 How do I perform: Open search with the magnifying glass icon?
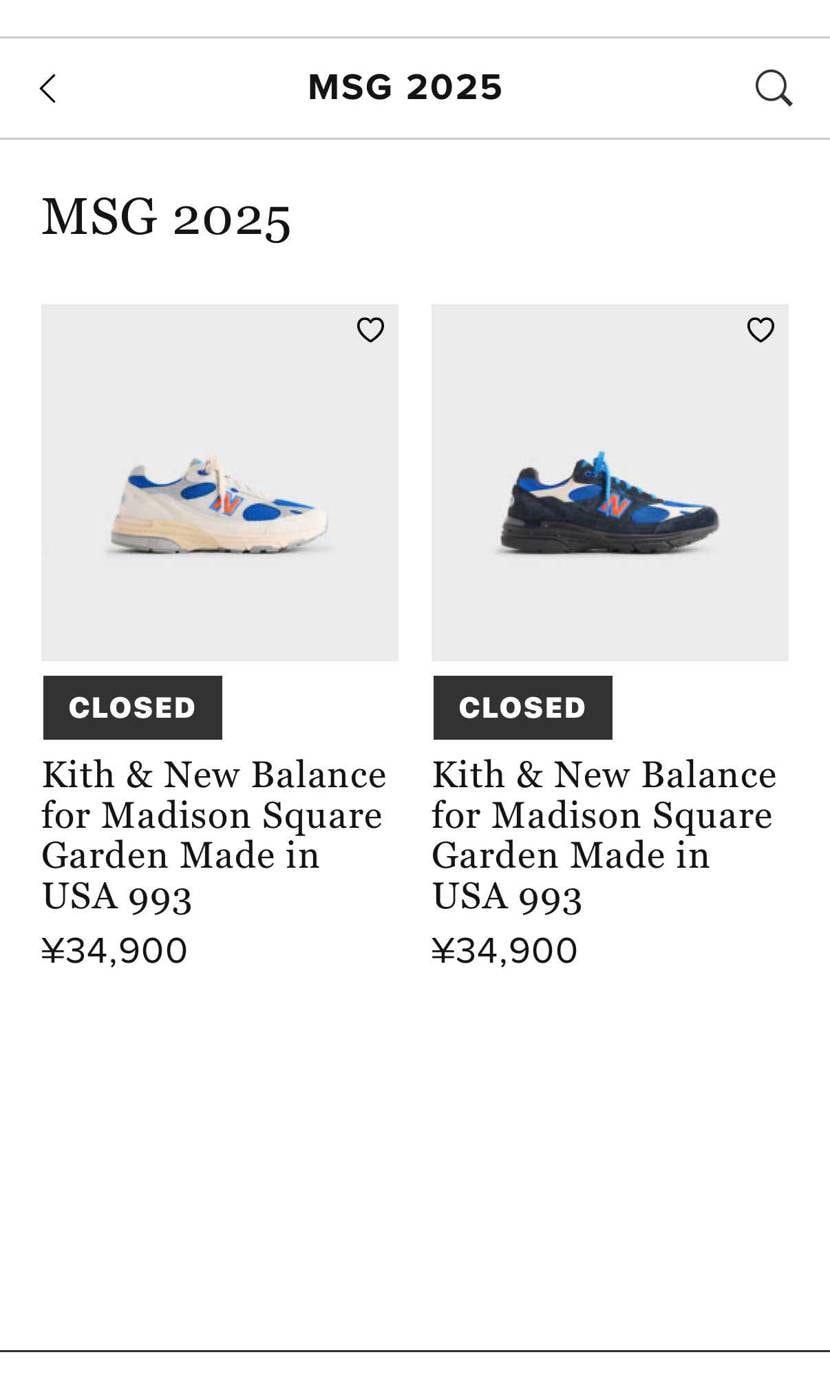pyautogui.click(x=773, y=88)
